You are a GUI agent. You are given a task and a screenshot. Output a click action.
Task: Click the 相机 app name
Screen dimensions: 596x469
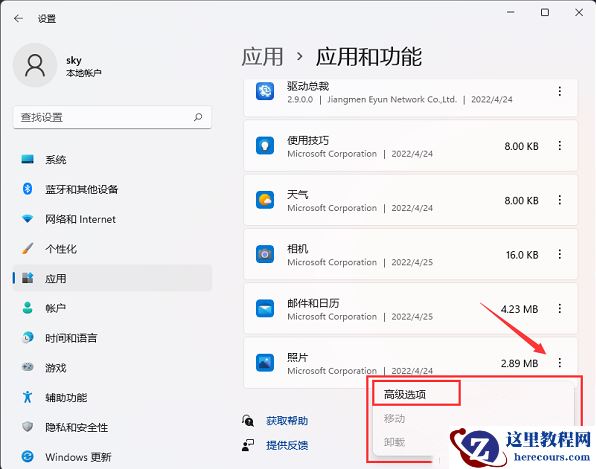point(298,249)
